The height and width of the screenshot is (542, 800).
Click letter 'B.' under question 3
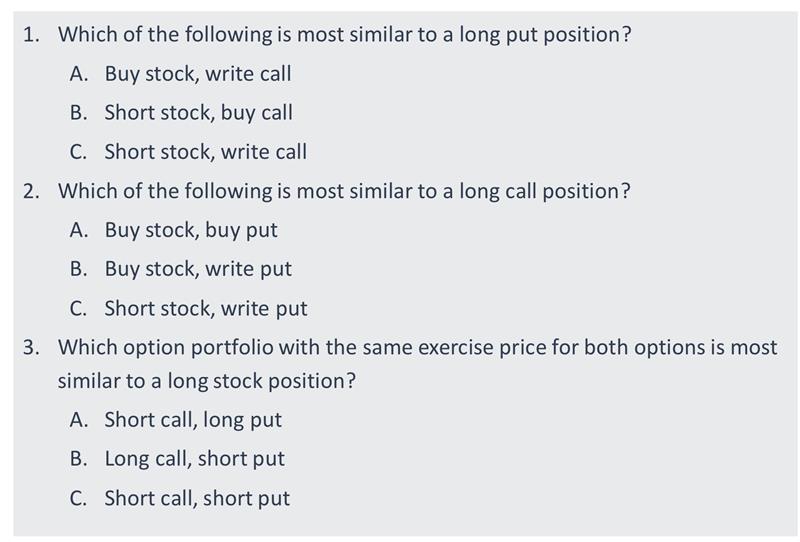coord(79,459)
